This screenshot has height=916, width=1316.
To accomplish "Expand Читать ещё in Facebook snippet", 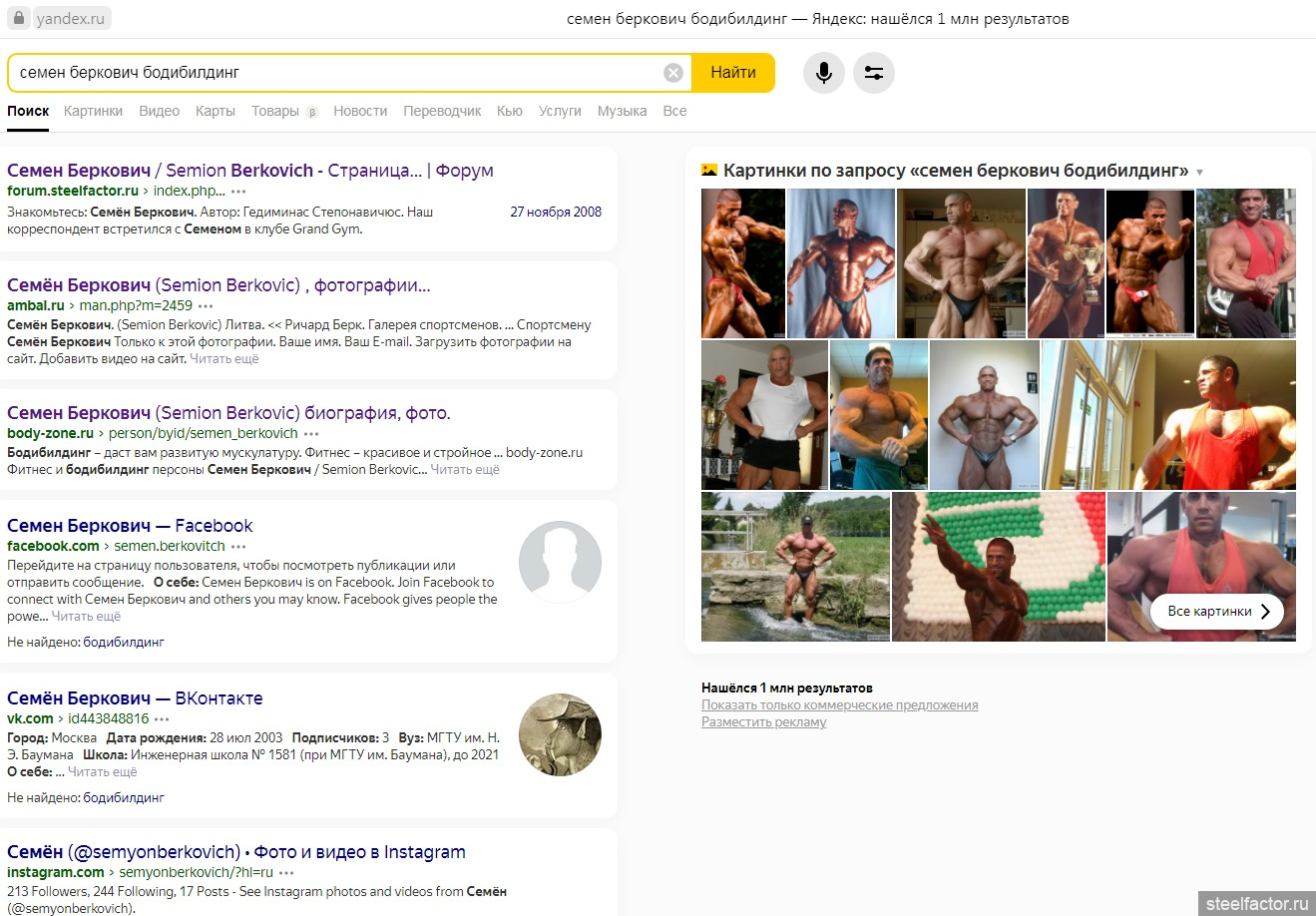I will (86, 617).
